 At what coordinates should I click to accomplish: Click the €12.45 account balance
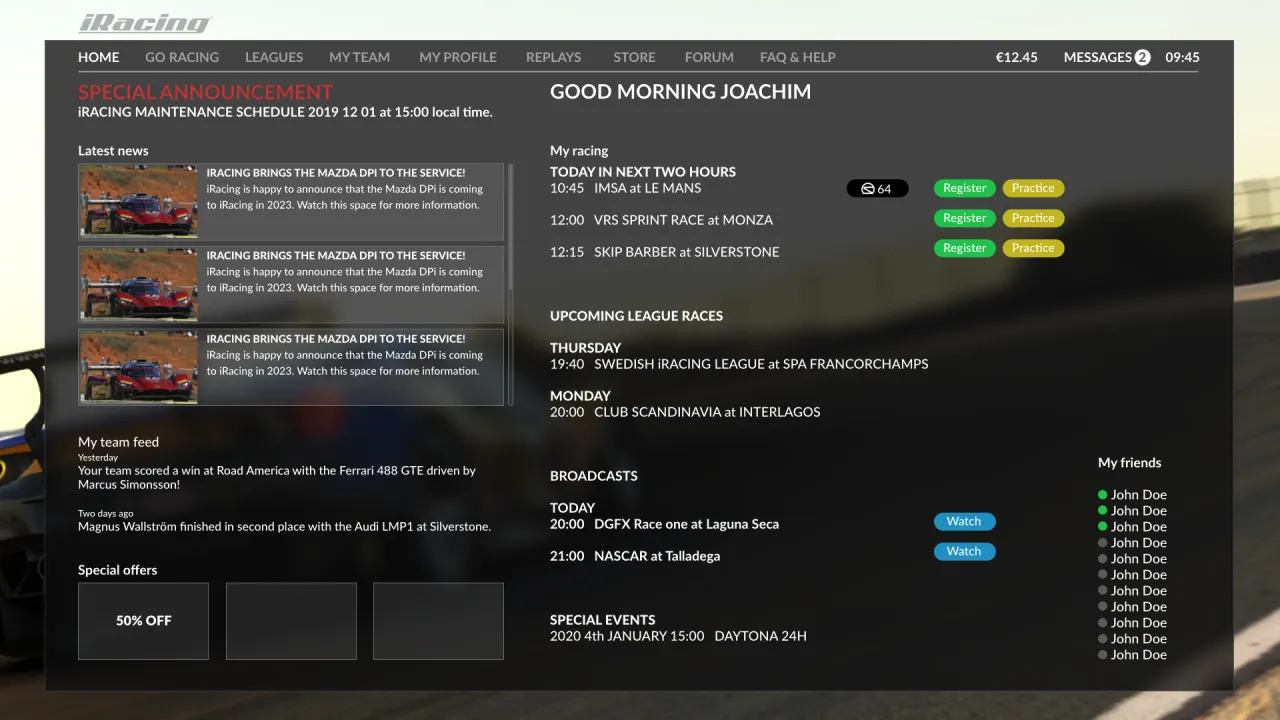pos(1016,57)
